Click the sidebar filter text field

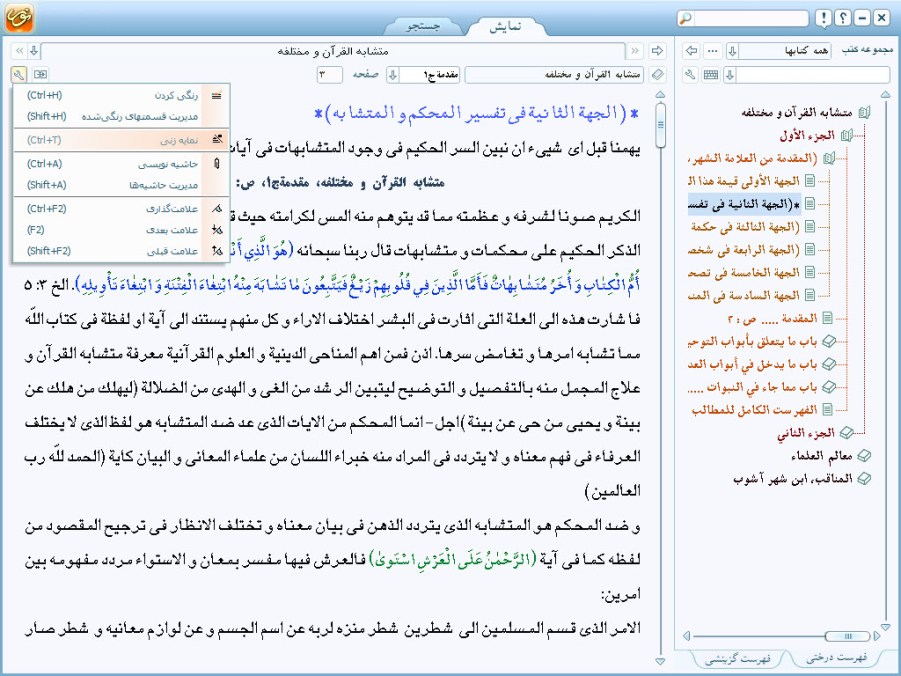pyautogui.click(x=813, y=74)
